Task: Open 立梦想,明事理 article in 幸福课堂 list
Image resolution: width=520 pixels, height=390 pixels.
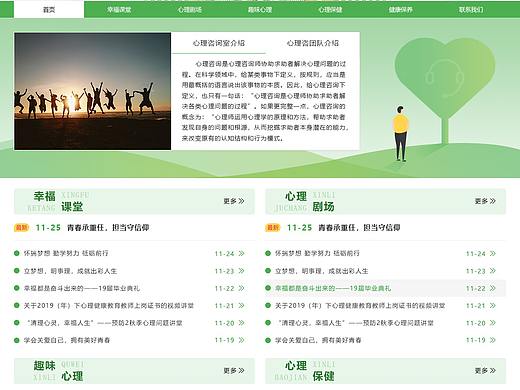Action: [70, 271]
